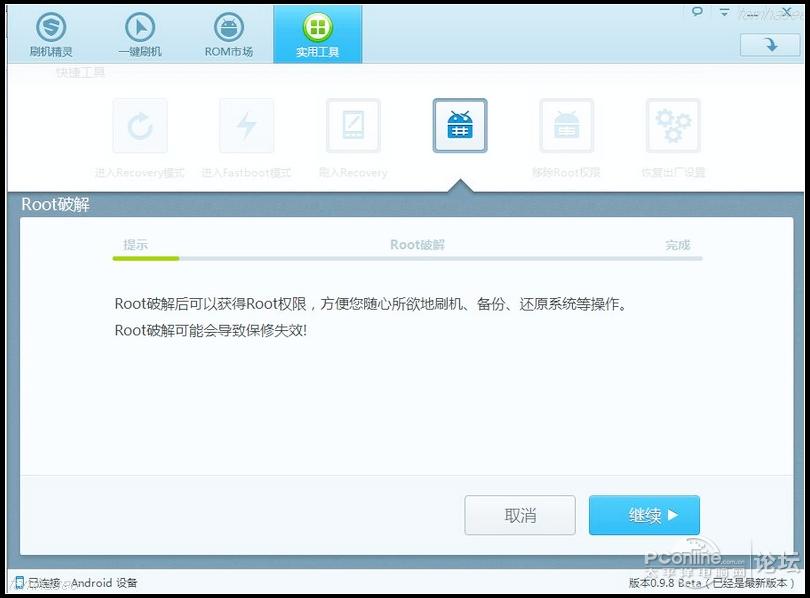Click the 进入Recovery模式 refresh icon

[x=140, y=126]
